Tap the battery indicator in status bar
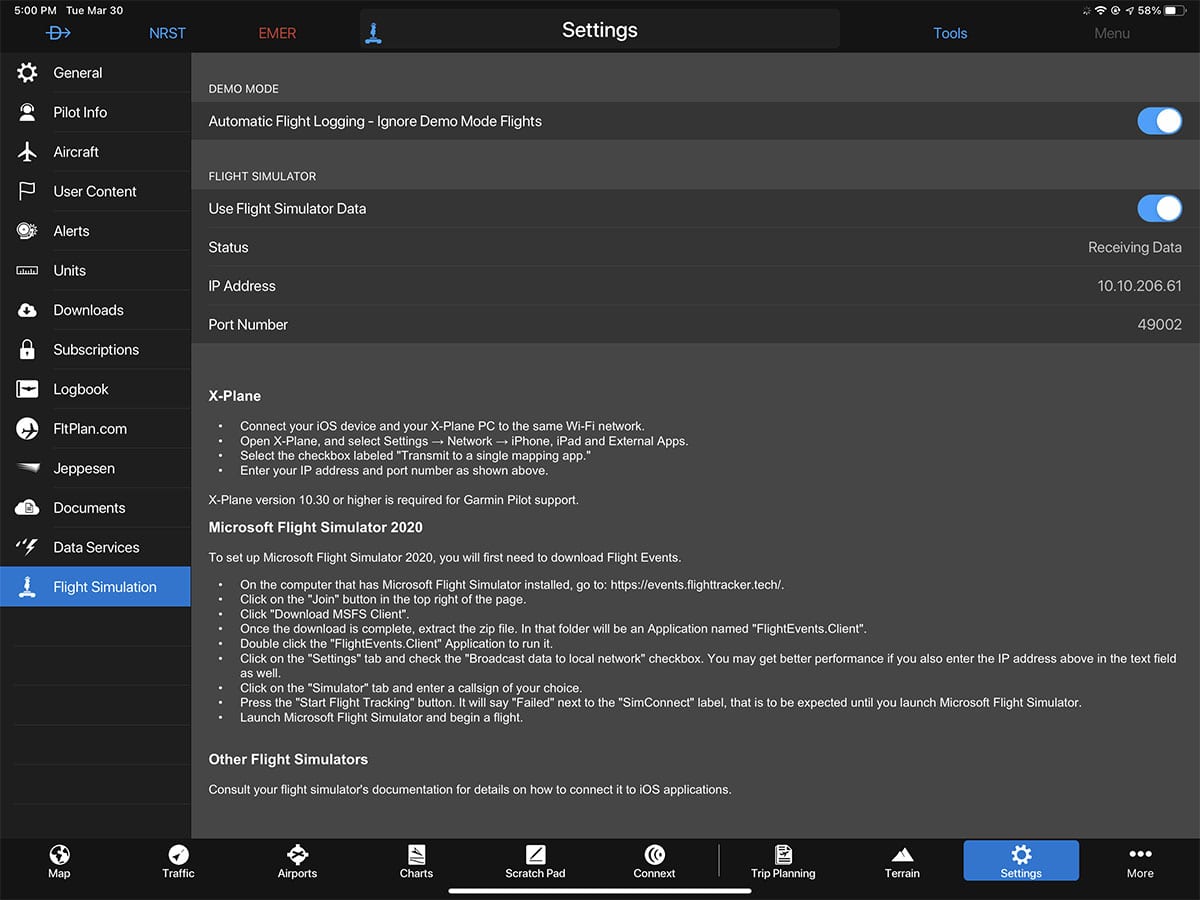Viewport: 1200px width, 900px height. [x=1173, y=10]
